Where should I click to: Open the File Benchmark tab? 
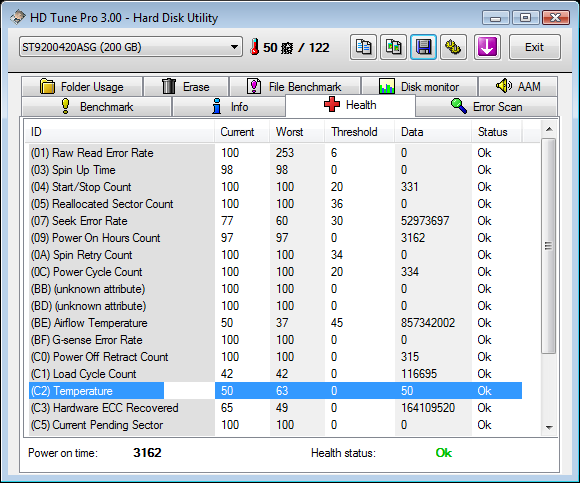coord(295,87)
